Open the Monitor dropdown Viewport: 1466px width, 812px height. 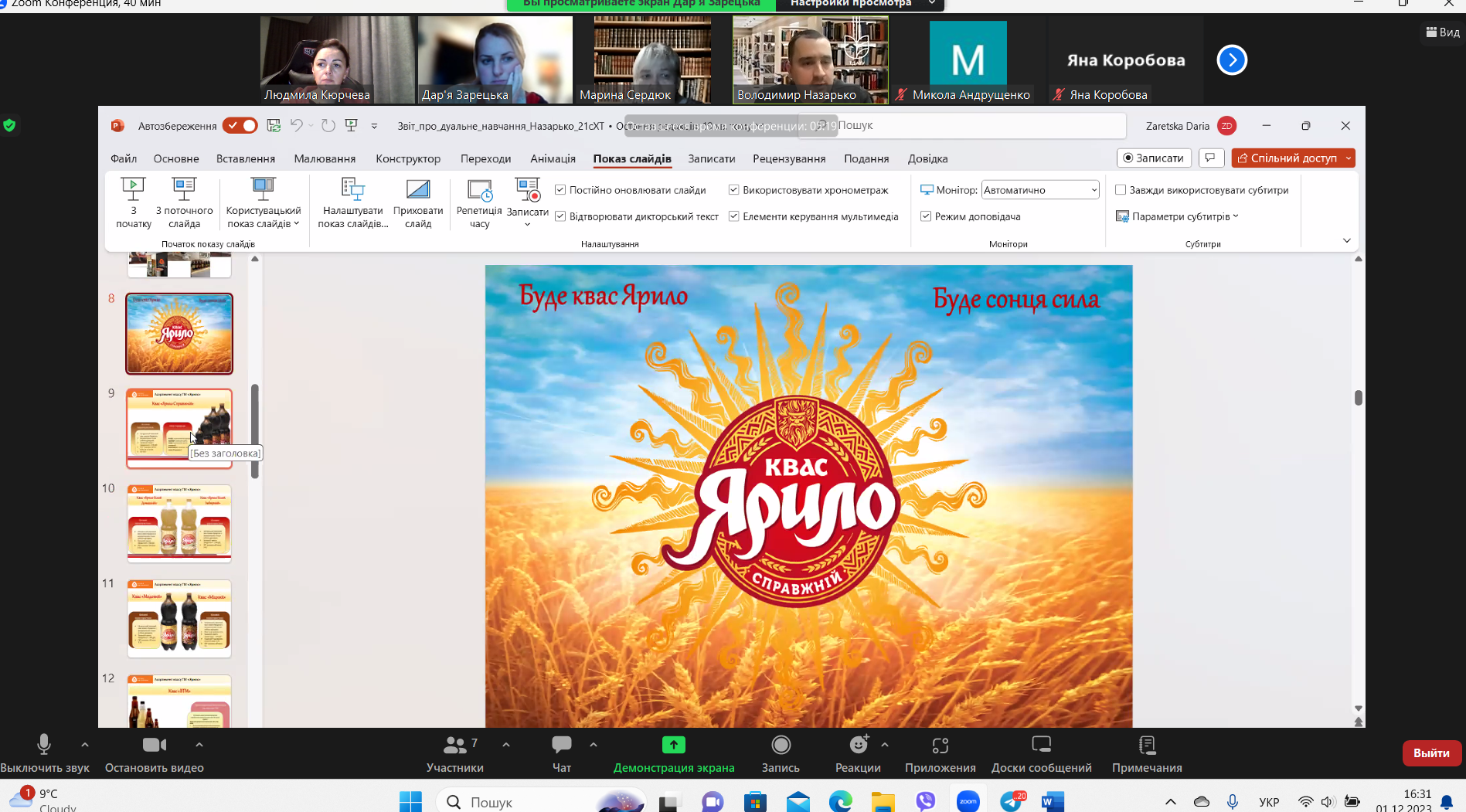[x=1039, y=190]
